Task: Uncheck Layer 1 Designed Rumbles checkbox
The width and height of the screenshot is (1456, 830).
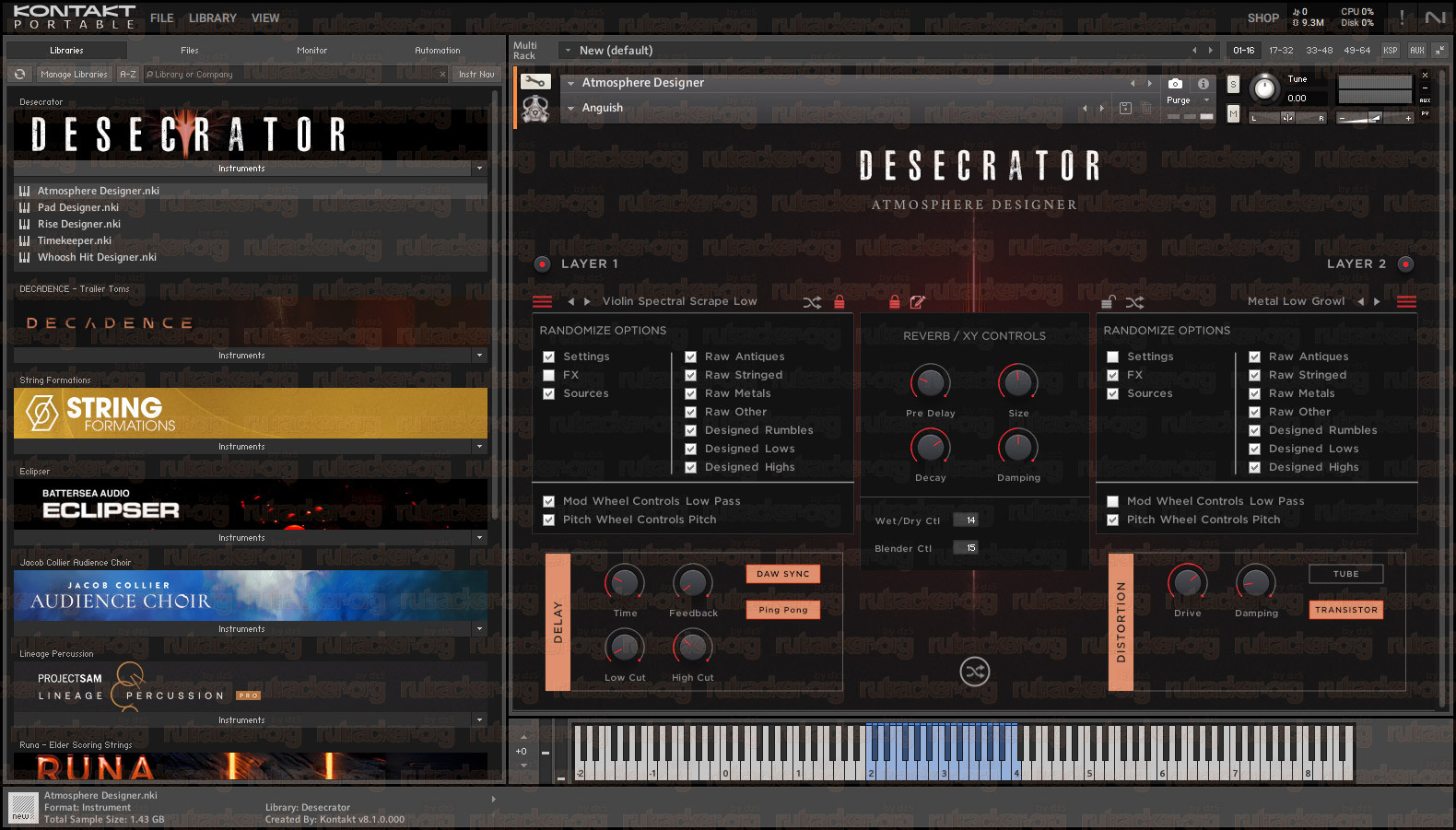Action: pyautogui.click(x=690, y=430)
